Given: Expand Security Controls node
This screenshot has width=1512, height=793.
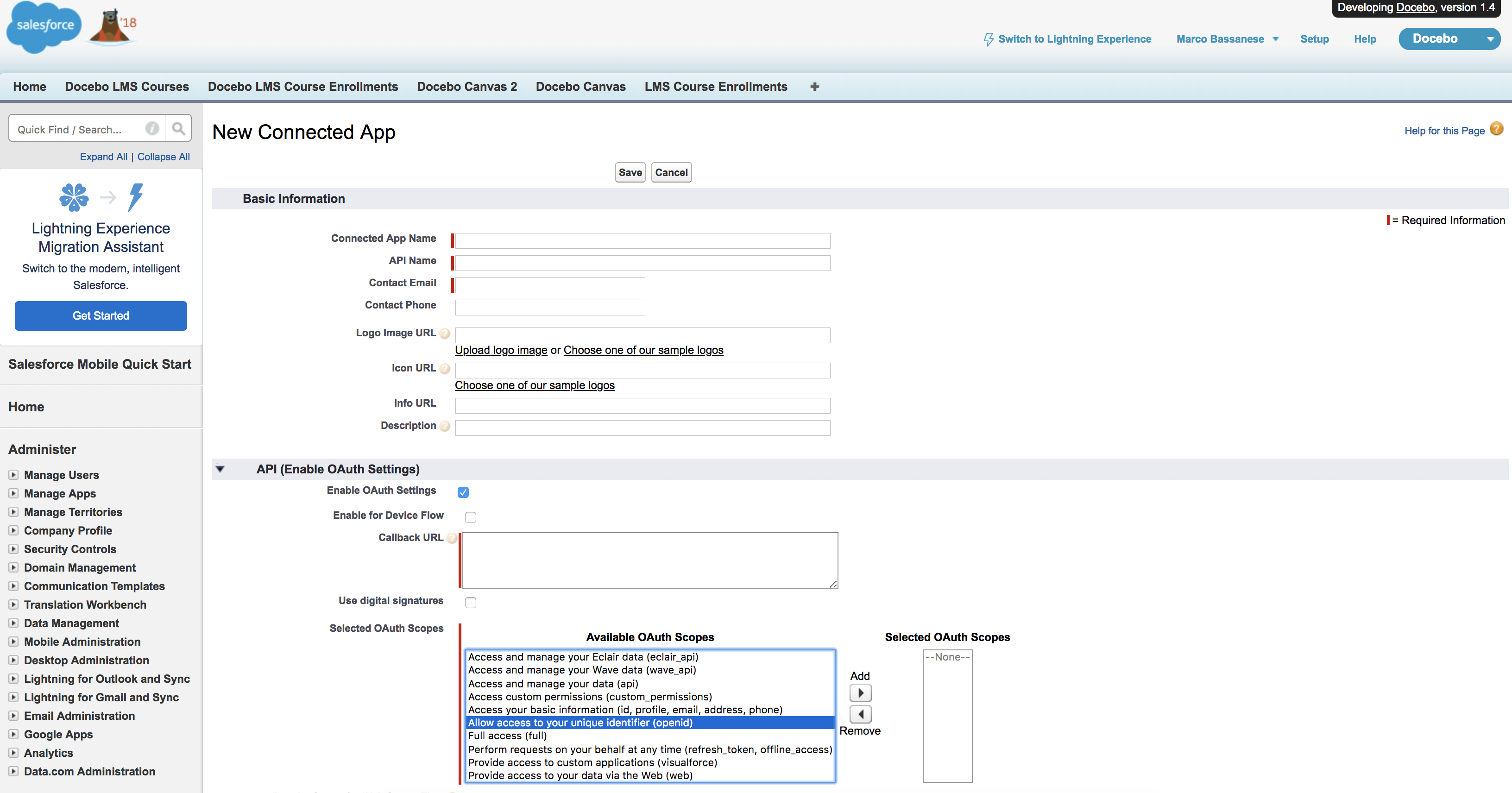Looking at the screenshot, I should 13,549.
